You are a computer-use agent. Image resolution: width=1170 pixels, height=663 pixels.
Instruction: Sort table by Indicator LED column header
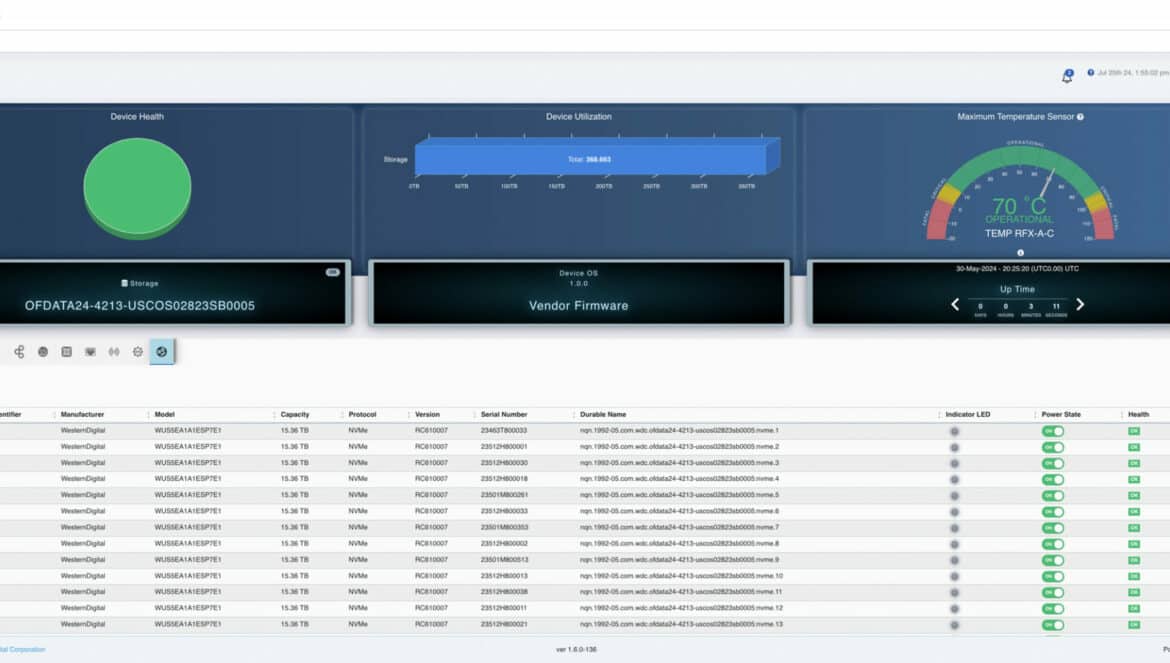[968, 415]
